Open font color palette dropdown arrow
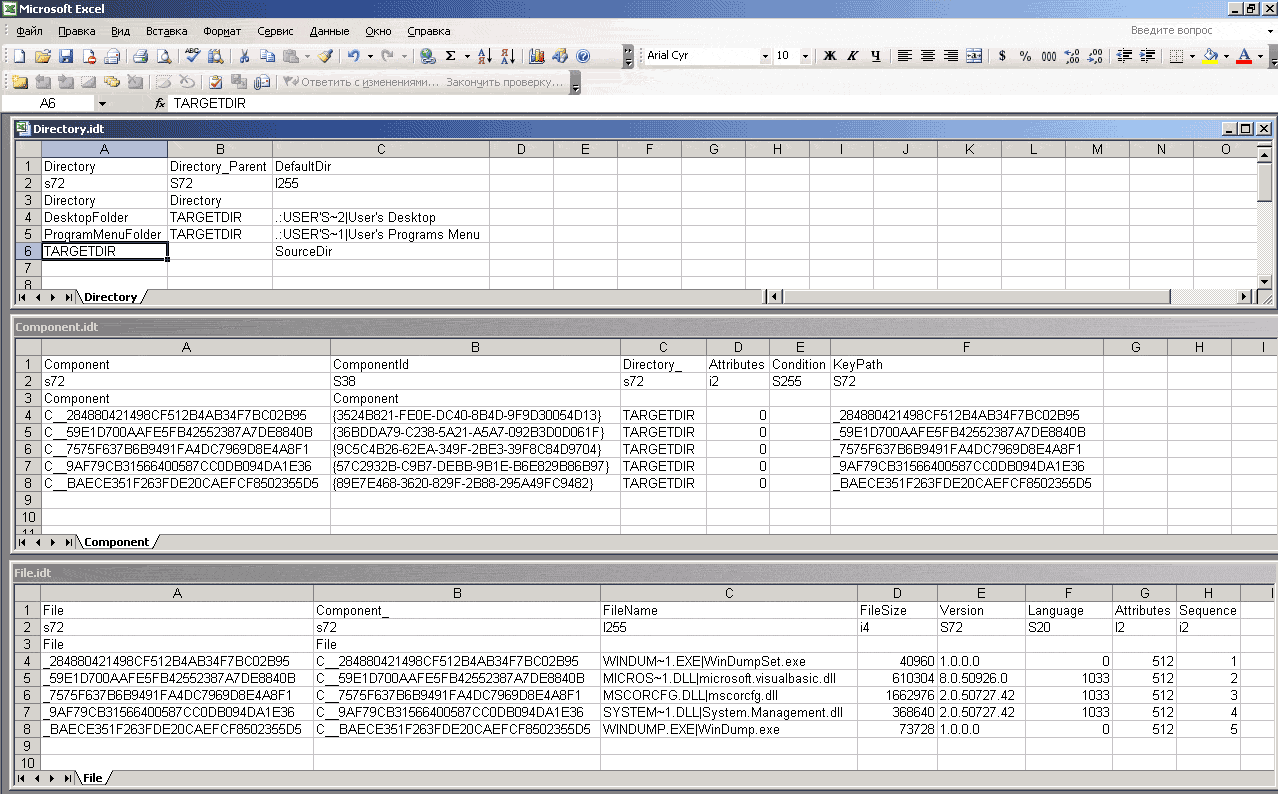The width and height of the screenshot is (1278, 794). [x=1260, y=56]
